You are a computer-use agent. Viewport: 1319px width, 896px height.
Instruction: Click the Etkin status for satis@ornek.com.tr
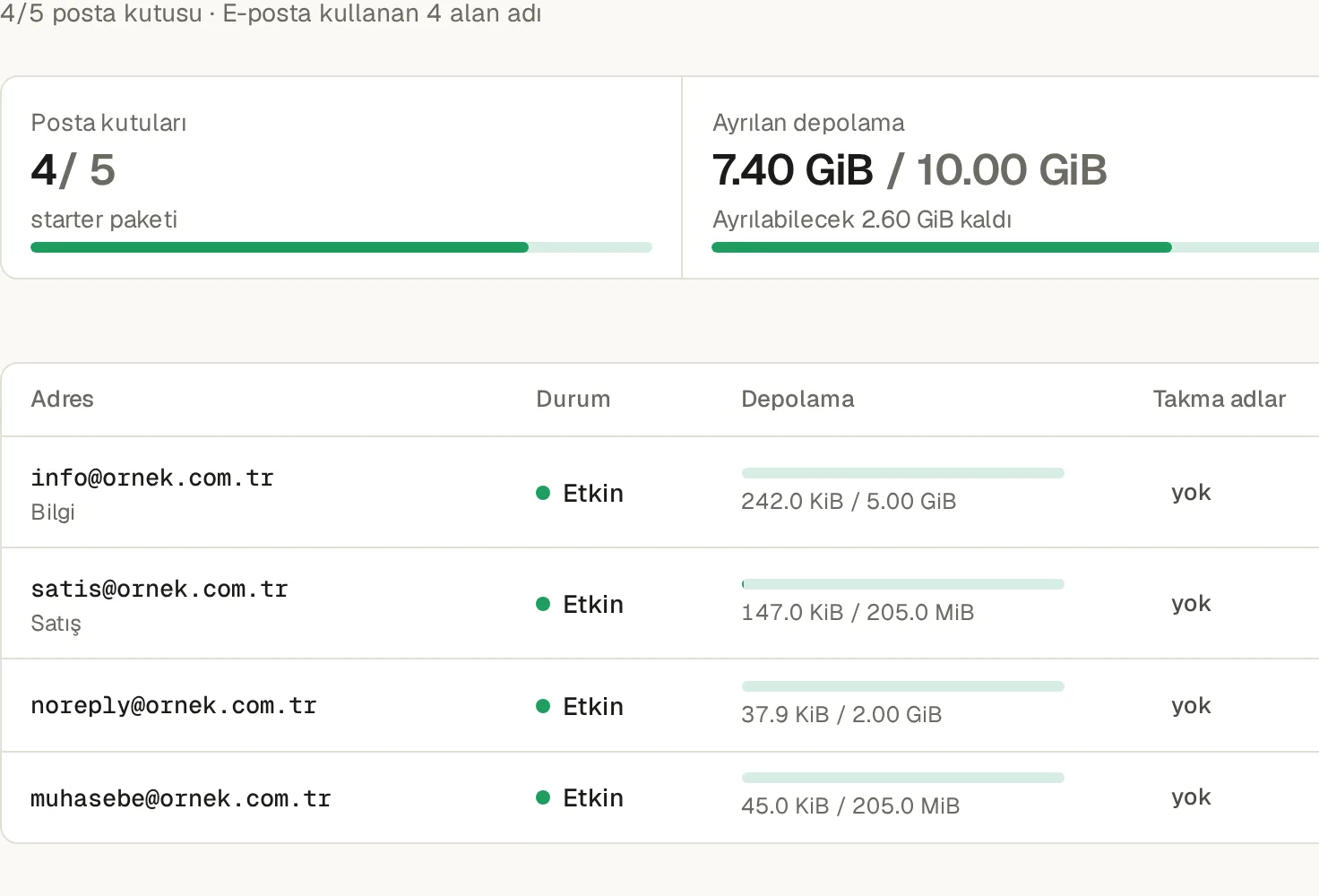coord(593,604)
